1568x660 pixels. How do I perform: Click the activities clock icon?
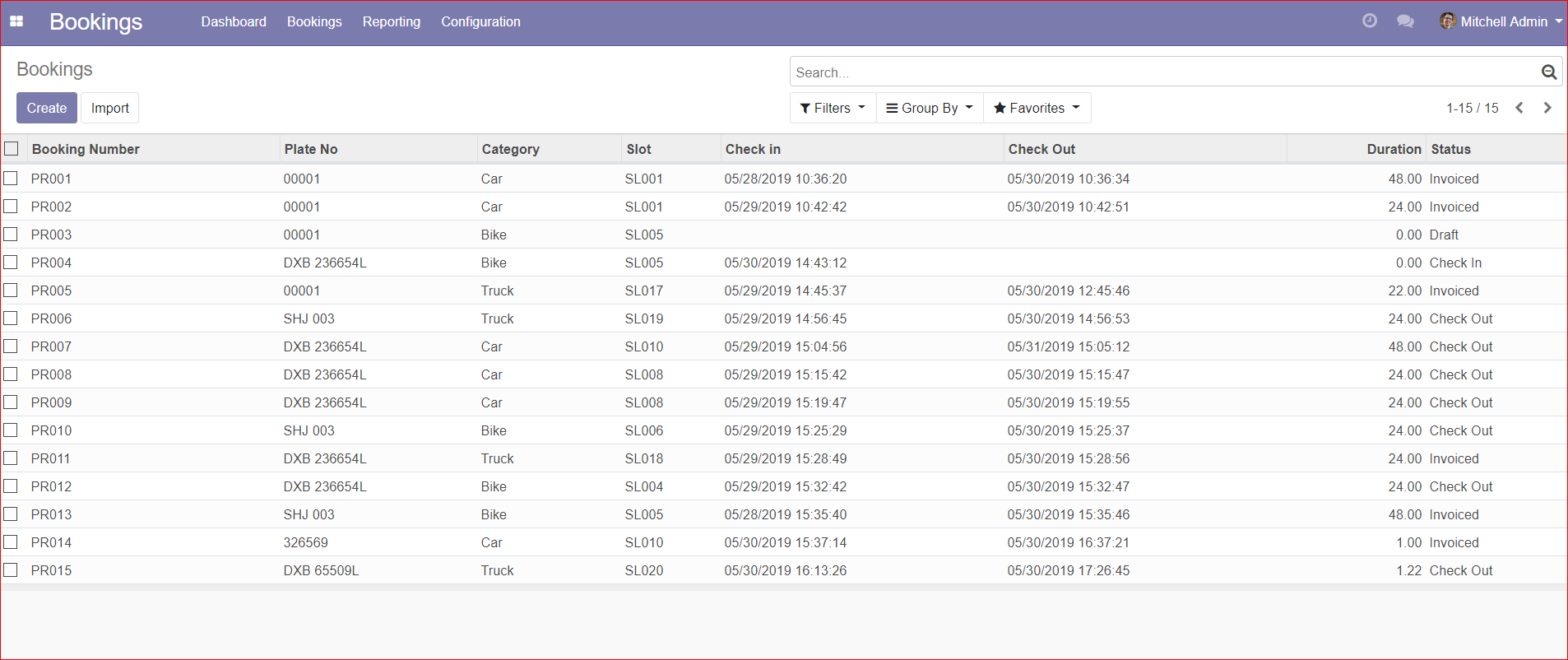coord(1369,21)
